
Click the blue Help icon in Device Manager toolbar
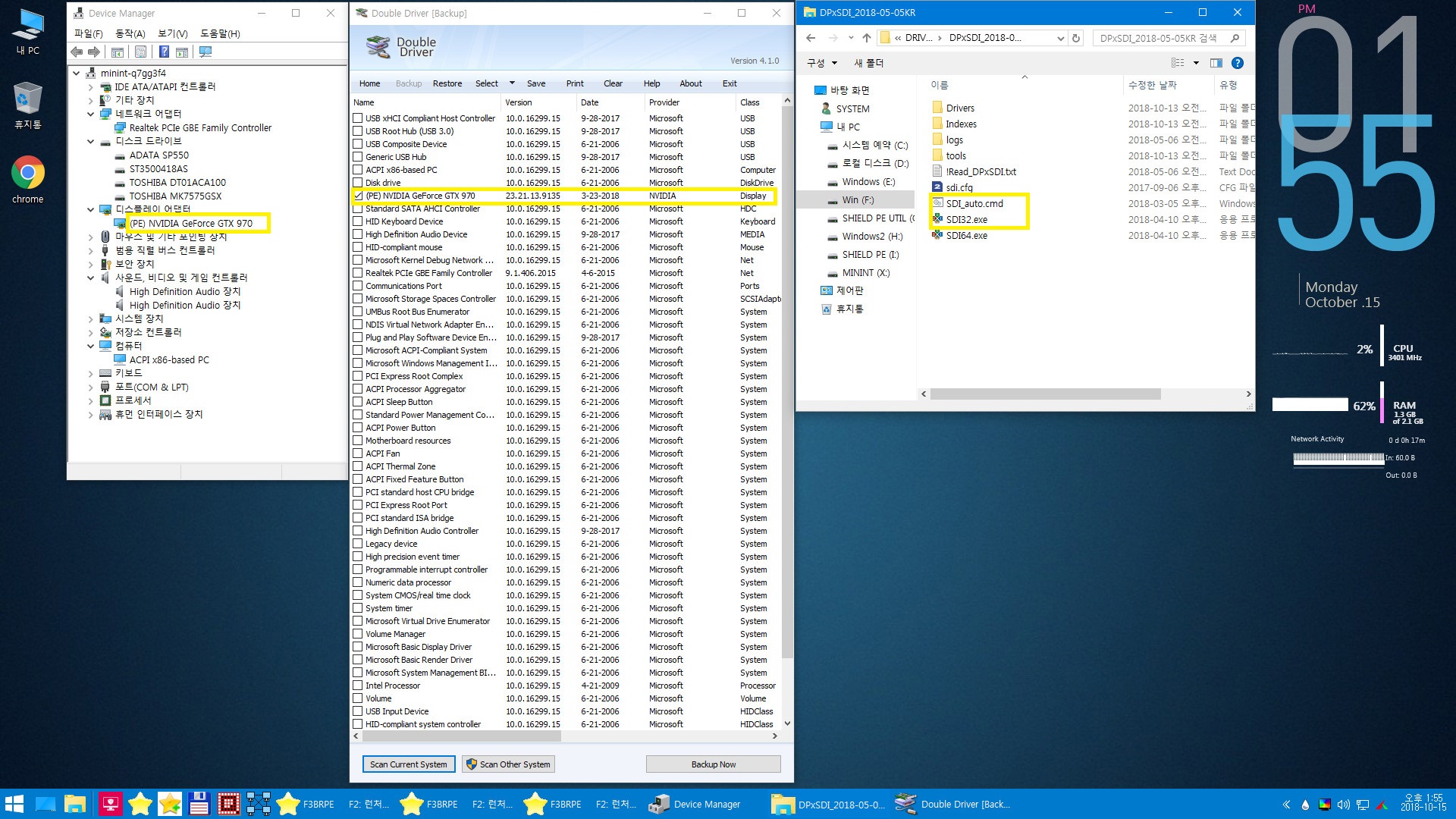click(164, 52)
